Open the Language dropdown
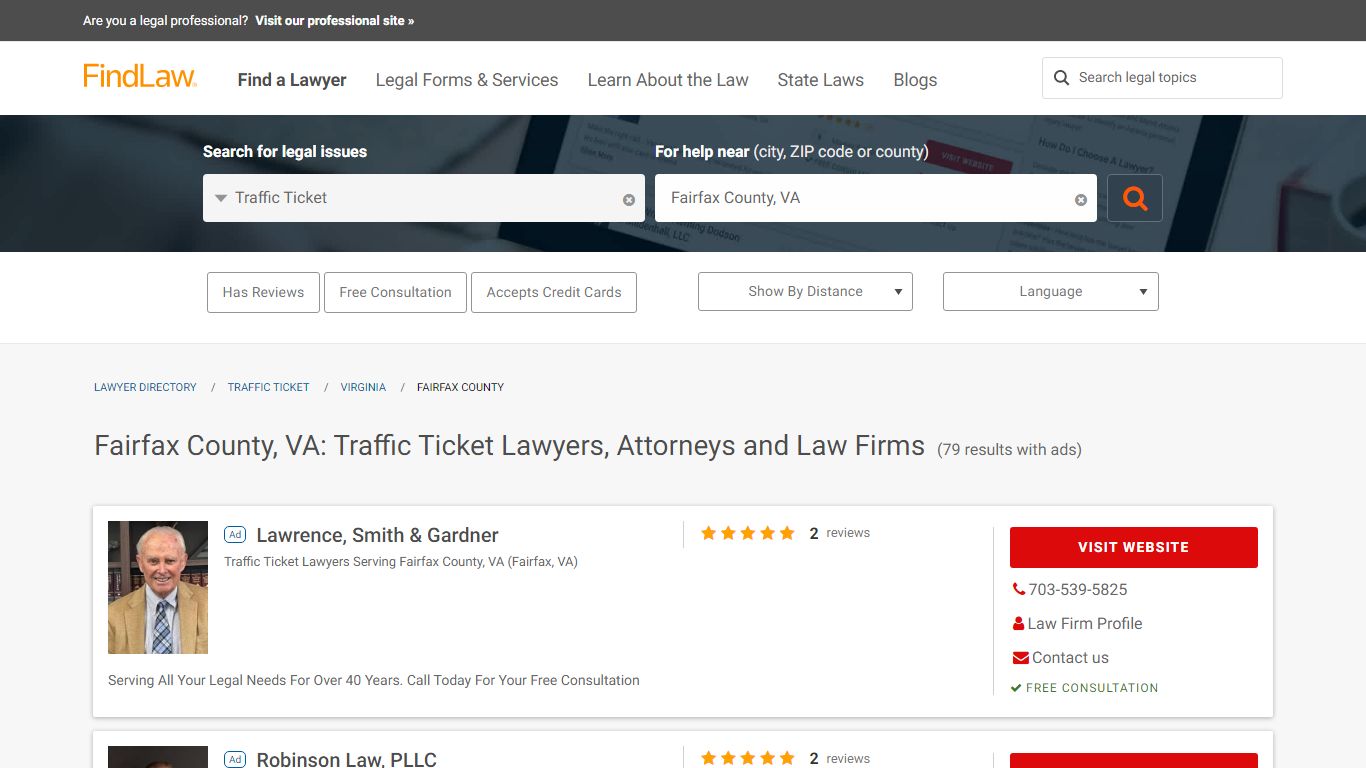This screenshot has height=768, width=1366. click(x=1050, y=291)
